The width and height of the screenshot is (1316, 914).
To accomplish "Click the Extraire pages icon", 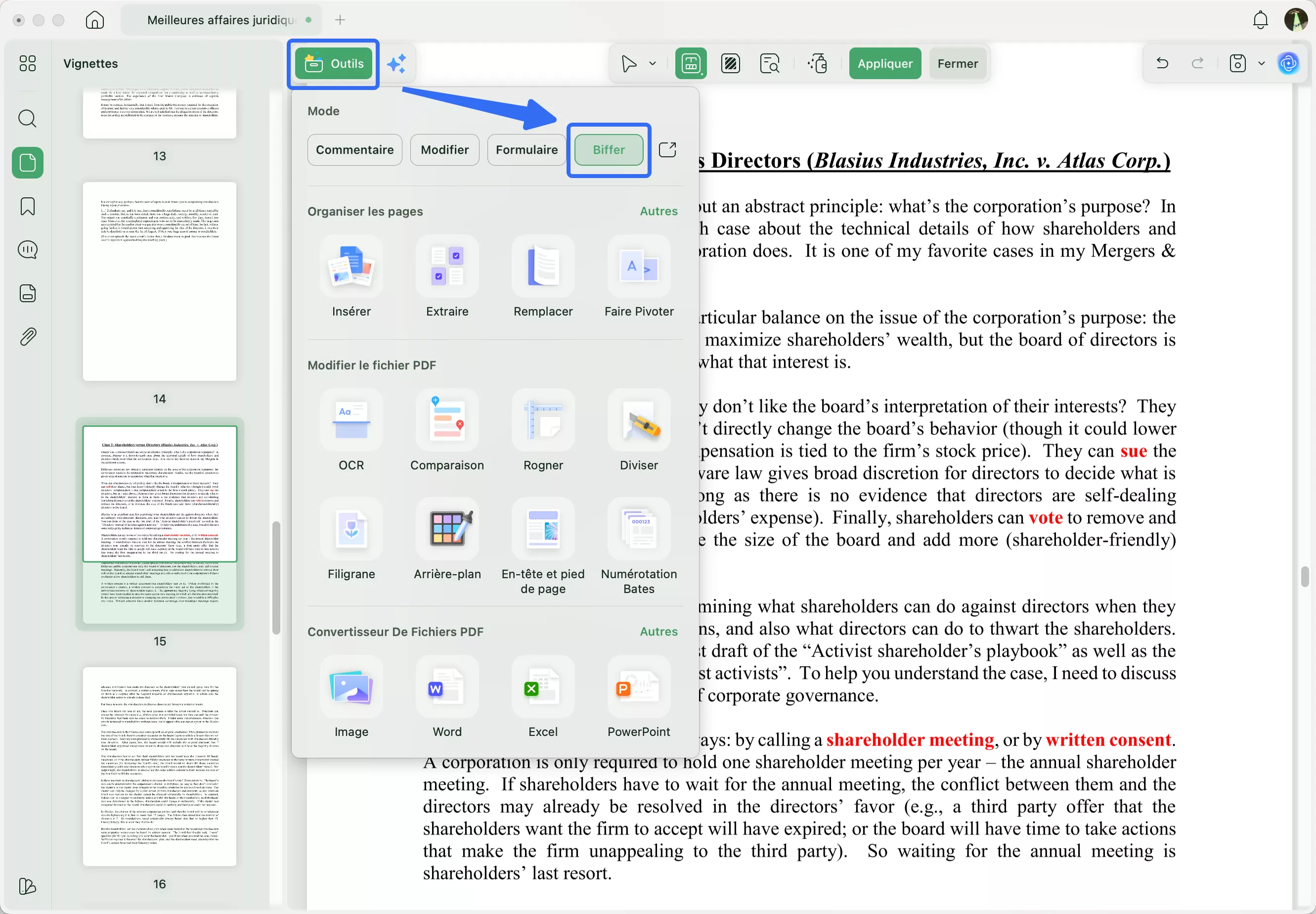I will click(x=446, y=267).
